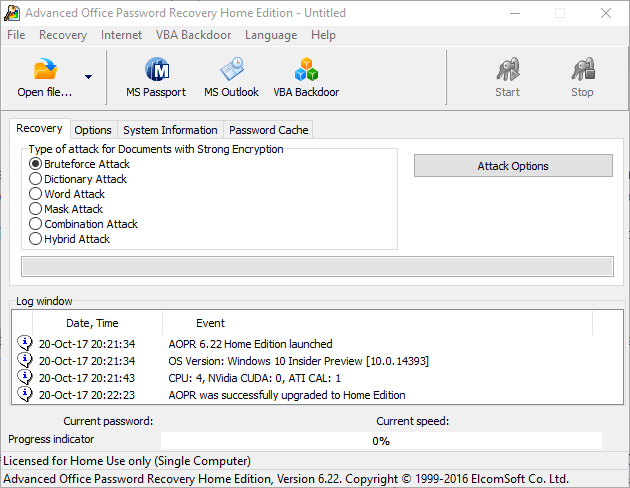Select Mask Attack radio button
Viewport: 630px width, 488px height.
(x=36, y=209)
